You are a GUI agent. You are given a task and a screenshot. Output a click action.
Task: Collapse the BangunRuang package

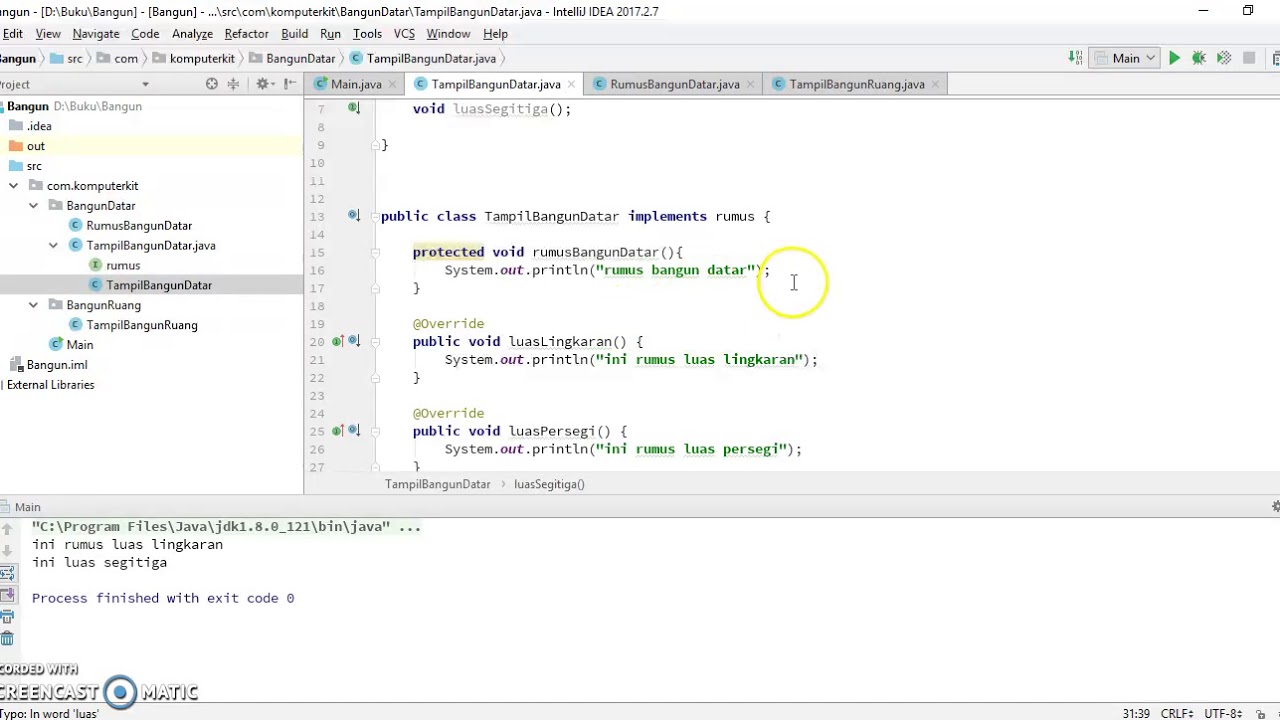pyautogui.click(x=33, y=305)
